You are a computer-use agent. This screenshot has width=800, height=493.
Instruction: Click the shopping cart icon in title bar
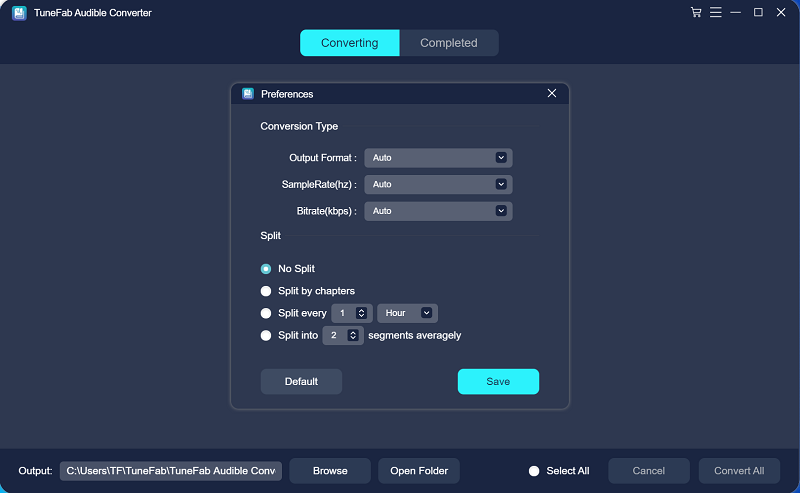pyautogui.click(x=696, y=12)
